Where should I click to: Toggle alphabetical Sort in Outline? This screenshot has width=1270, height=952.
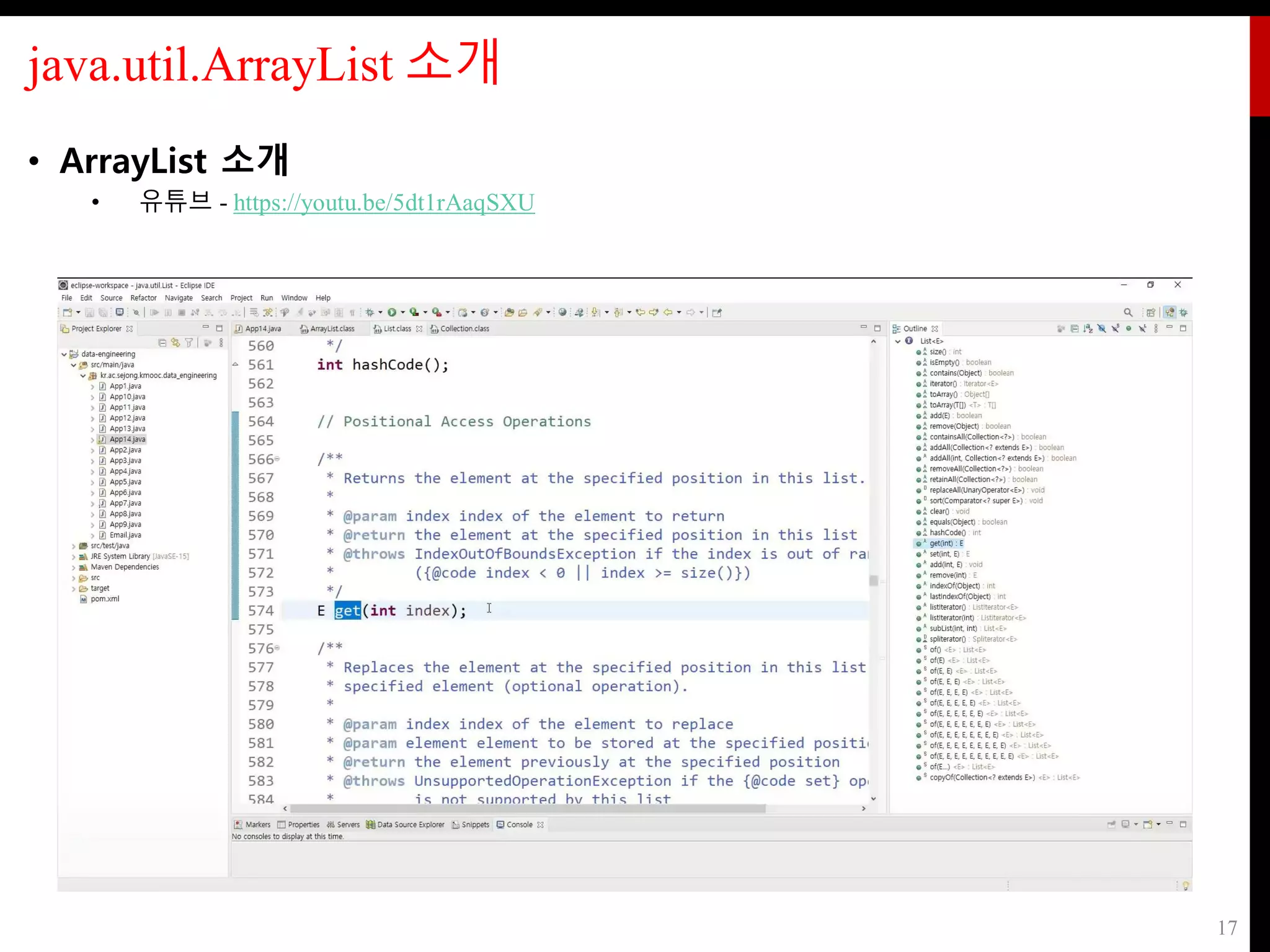[x=1088, y=328]
